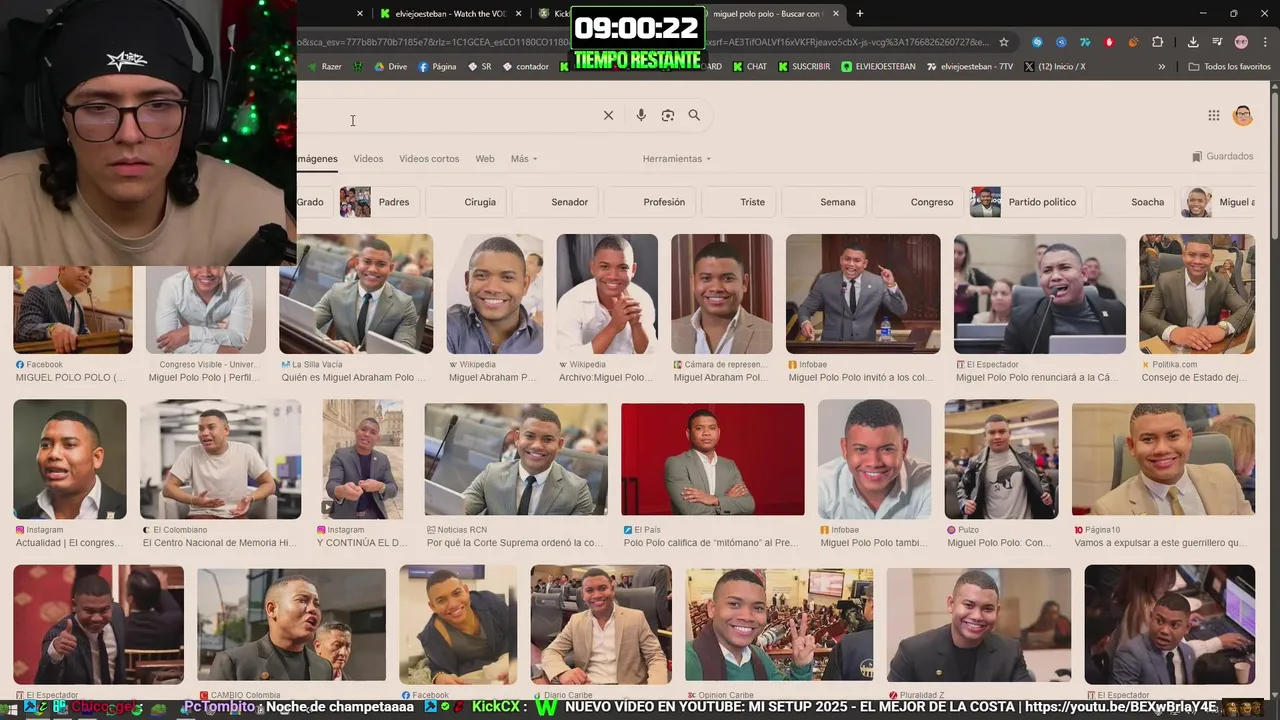Open the Facebook Página bookmark
1280x720 pixels.
(x=438, y=67)
